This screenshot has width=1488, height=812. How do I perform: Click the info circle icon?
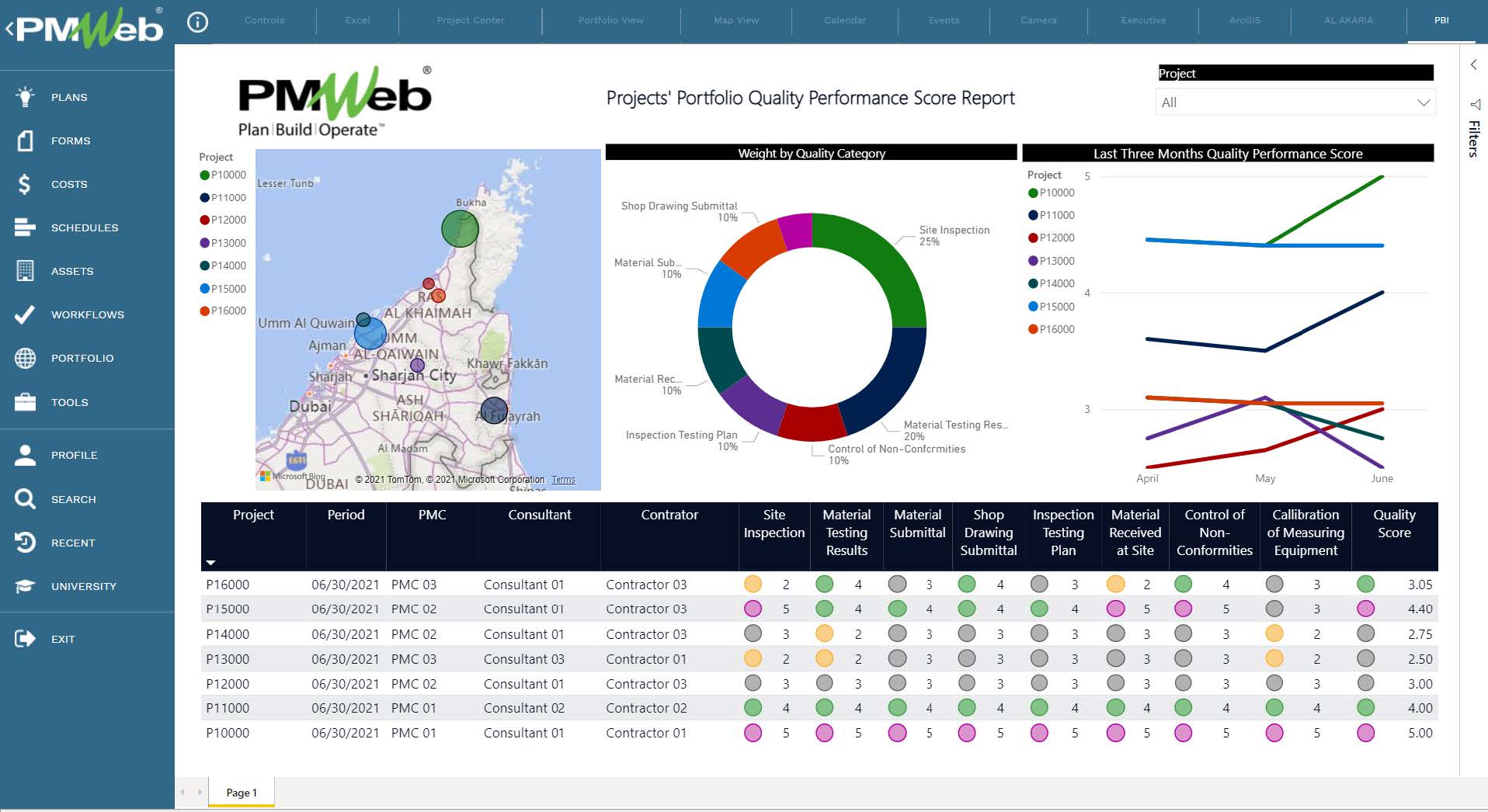pyautogui.click(x=198, y=22)
